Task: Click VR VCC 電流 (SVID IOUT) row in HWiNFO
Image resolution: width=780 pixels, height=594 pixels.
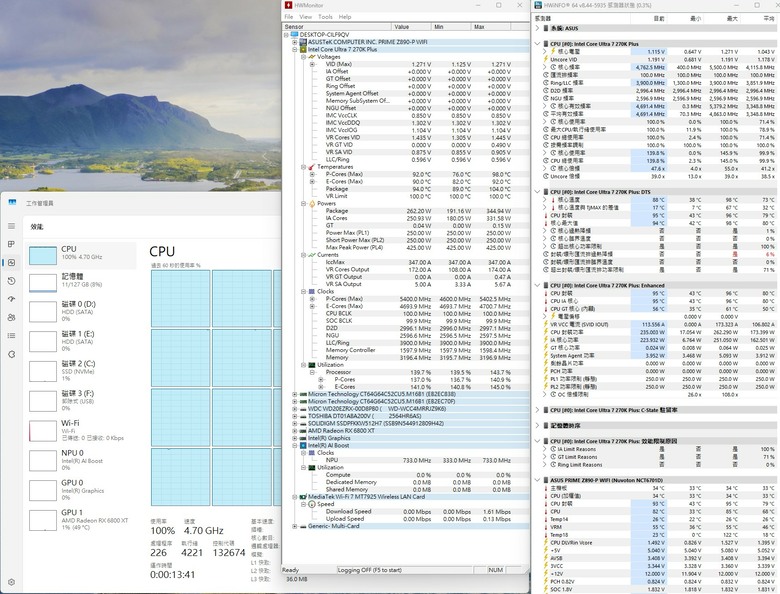Action: pos(659,324)
